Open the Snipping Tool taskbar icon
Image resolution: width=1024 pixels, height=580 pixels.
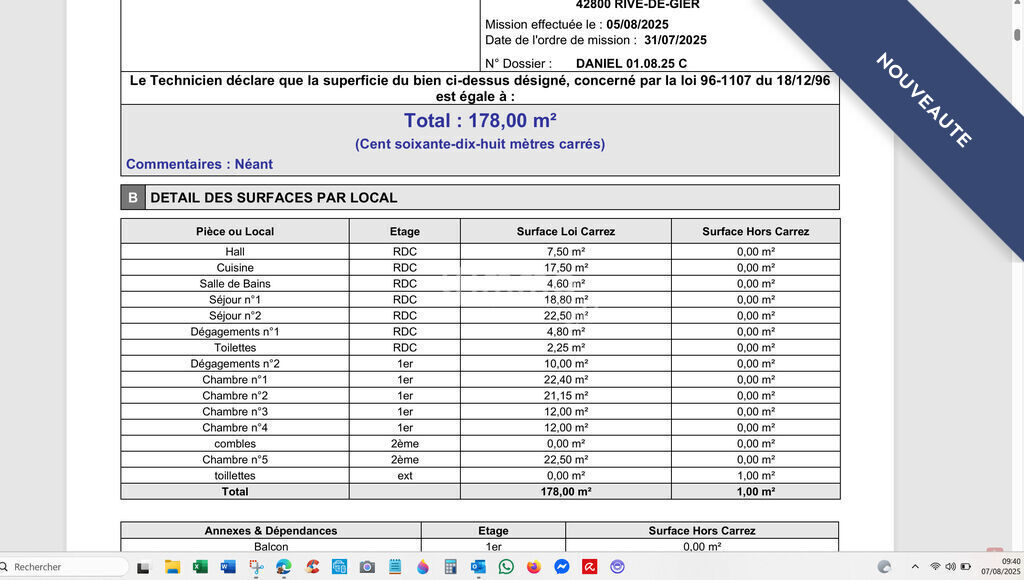[x=256, y=567]
